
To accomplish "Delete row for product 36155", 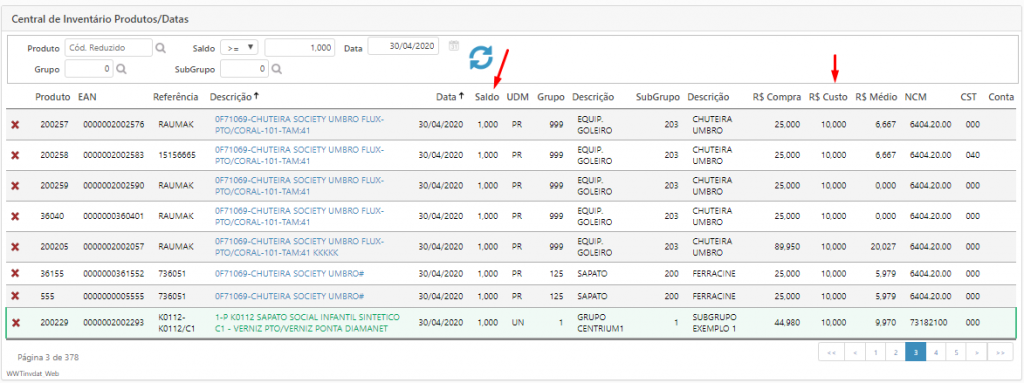I will (x=15, y=273).
